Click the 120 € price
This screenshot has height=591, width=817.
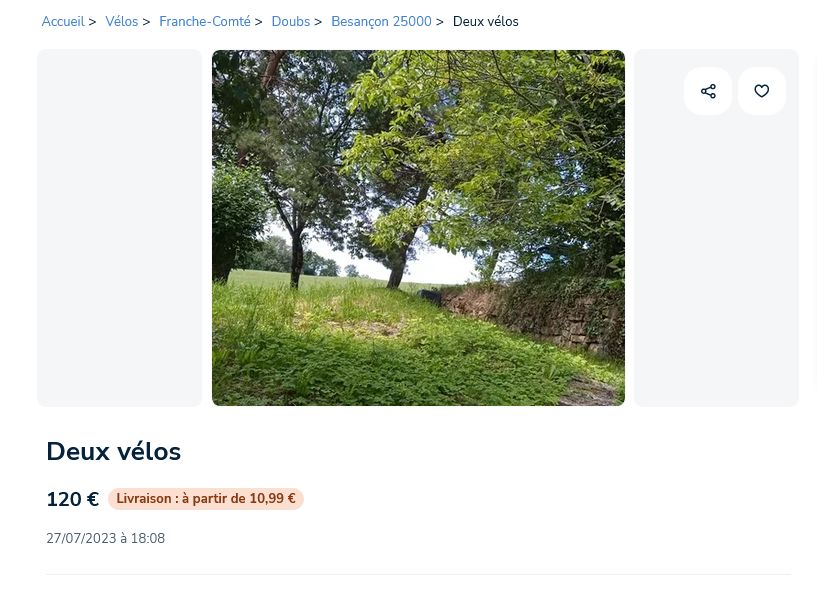73,499
